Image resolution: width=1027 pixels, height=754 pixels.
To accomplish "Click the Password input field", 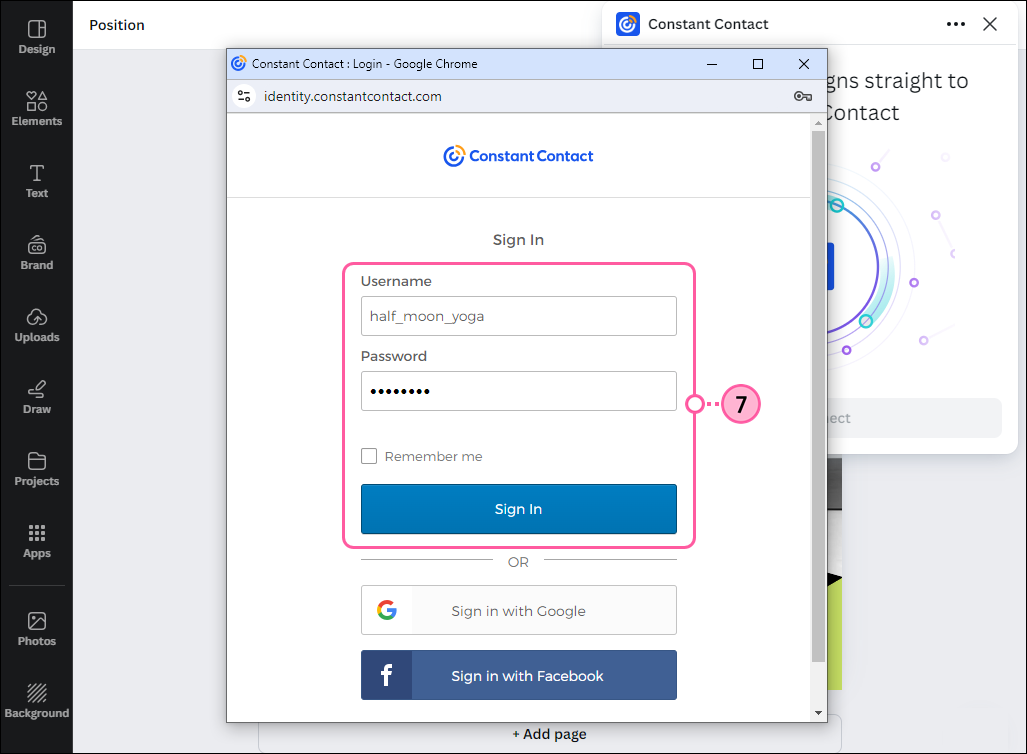I will 518,391.
